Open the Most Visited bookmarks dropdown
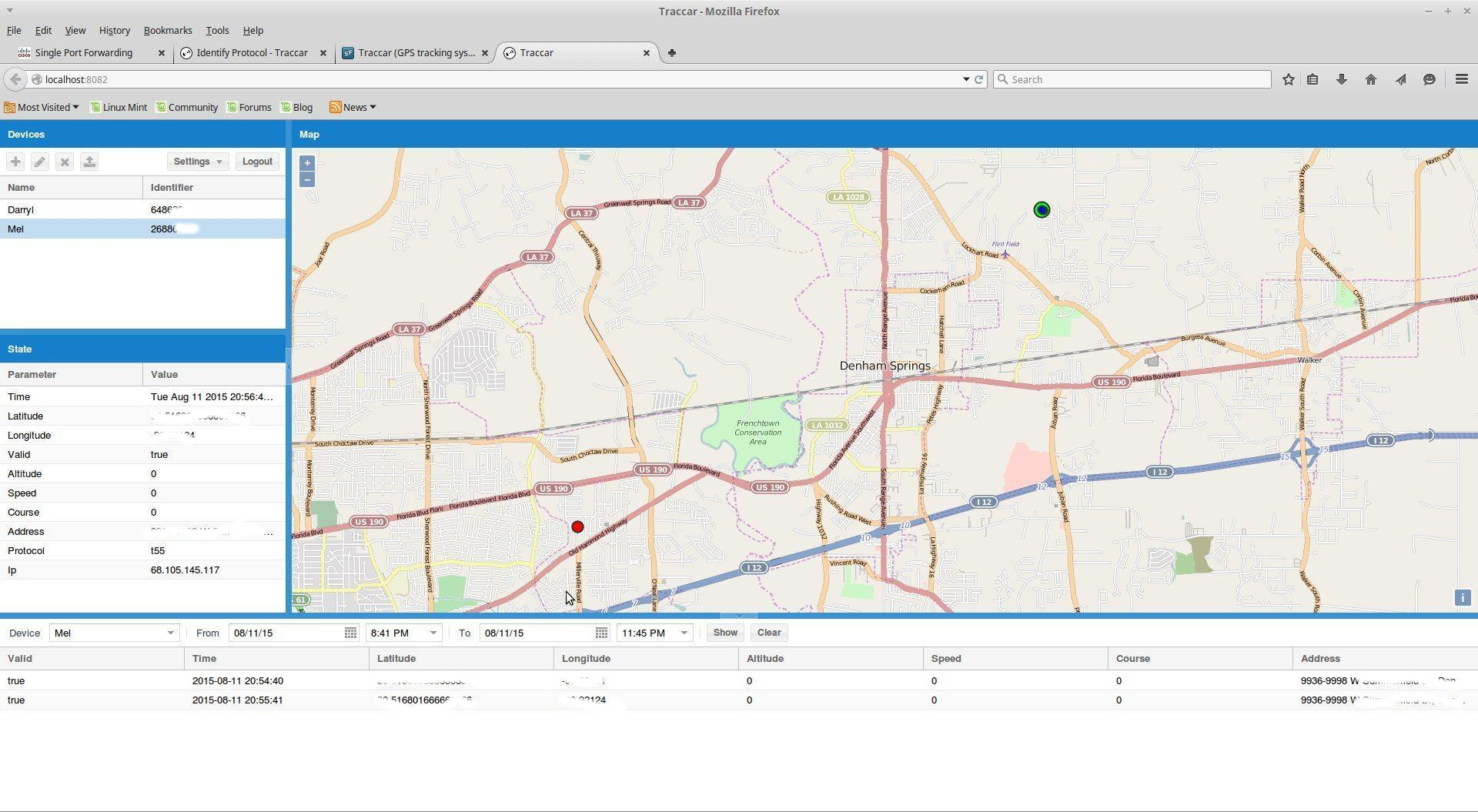The height and width of the screenshot is (812, 1478). (41, 107)
